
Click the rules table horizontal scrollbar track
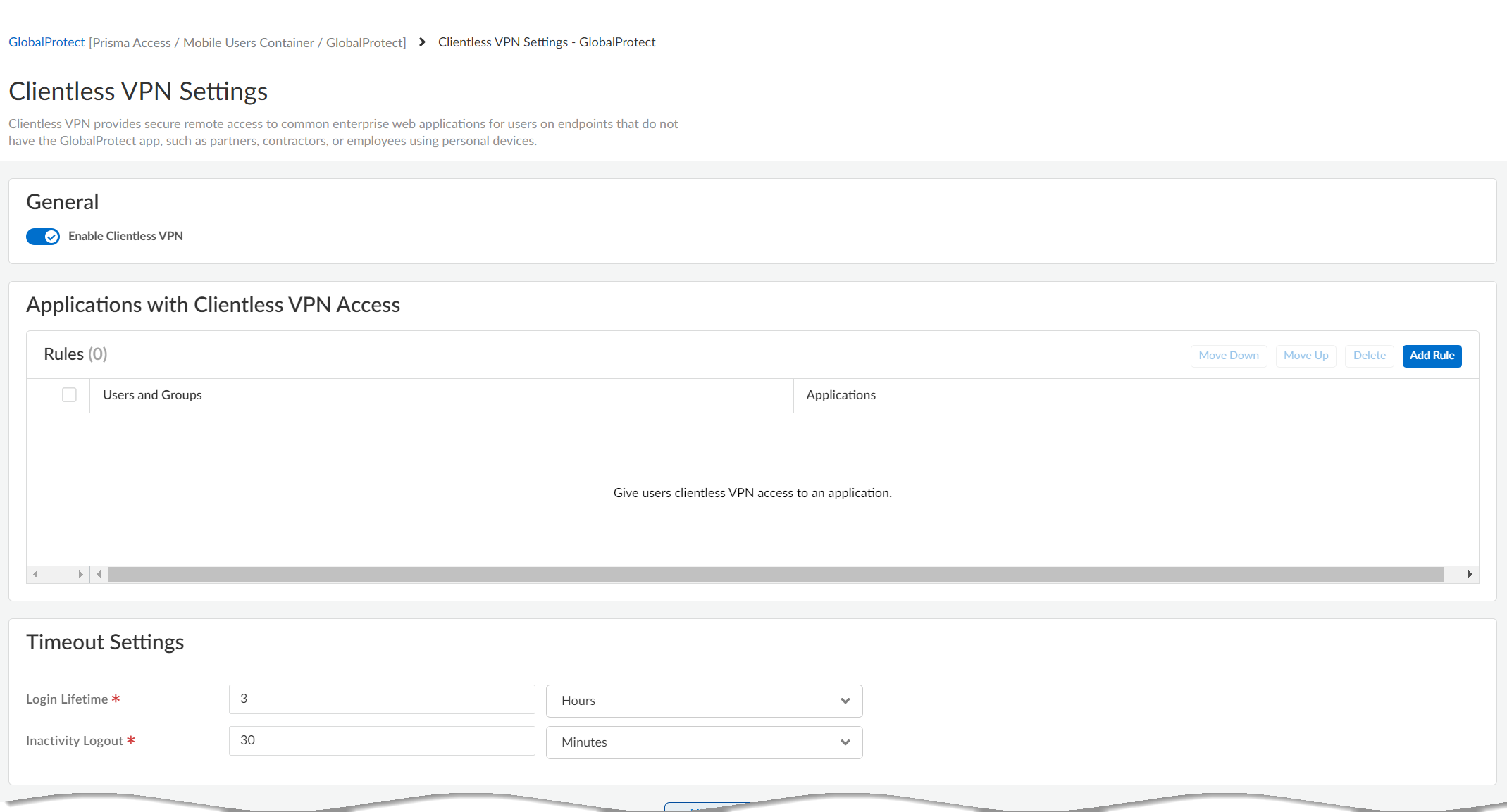(775, 575)
